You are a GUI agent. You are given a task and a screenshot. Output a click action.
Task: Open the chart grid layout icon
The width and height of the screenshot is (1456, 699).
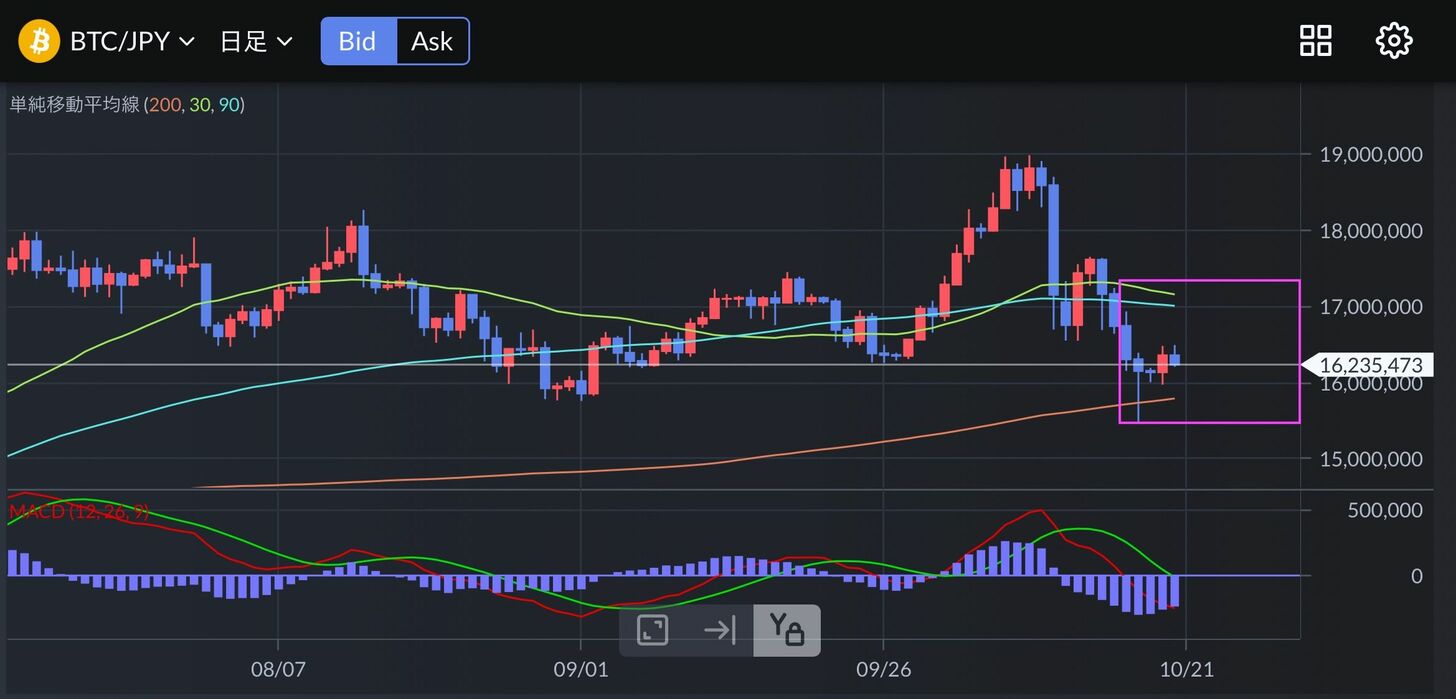pyautogui.click(x=1315, y=41)
